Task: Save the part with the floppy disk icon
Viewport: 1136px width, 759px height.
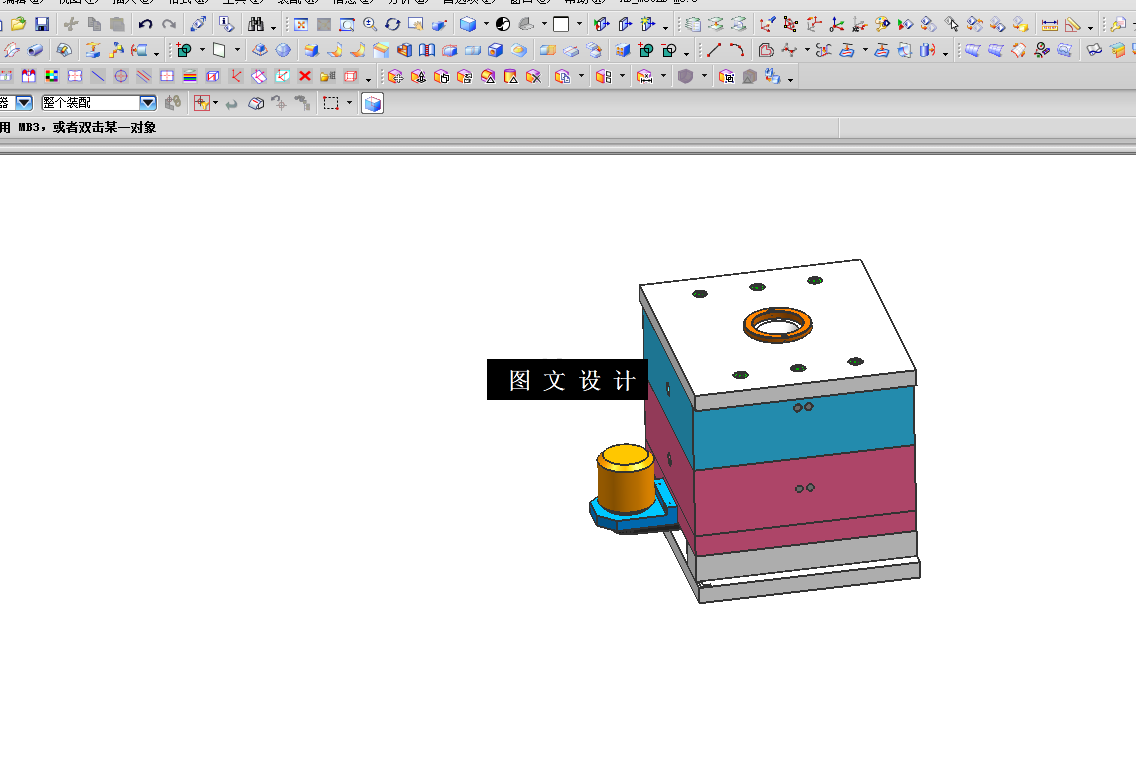Action: point(42,25)
